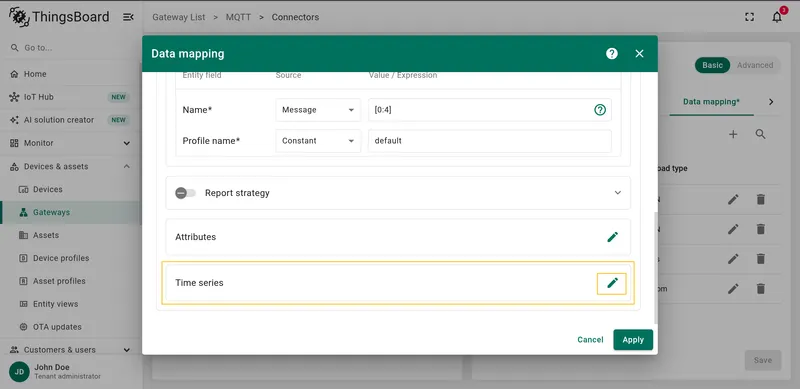Open the Name source dropdown showing Message
Viewport: 800px width, 389px height.
pyautogui.click(x=318, y=110)
